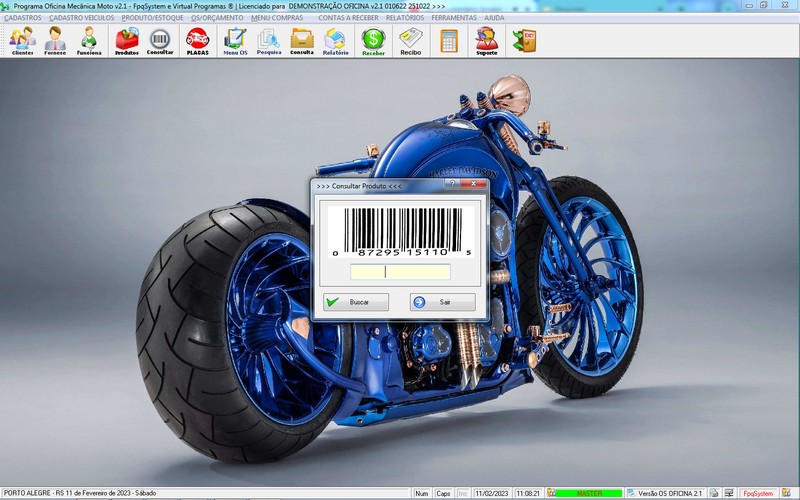Click the Sair button in dialog
Viewport: 800px width, 500px height.
click(x=442, y=302)
